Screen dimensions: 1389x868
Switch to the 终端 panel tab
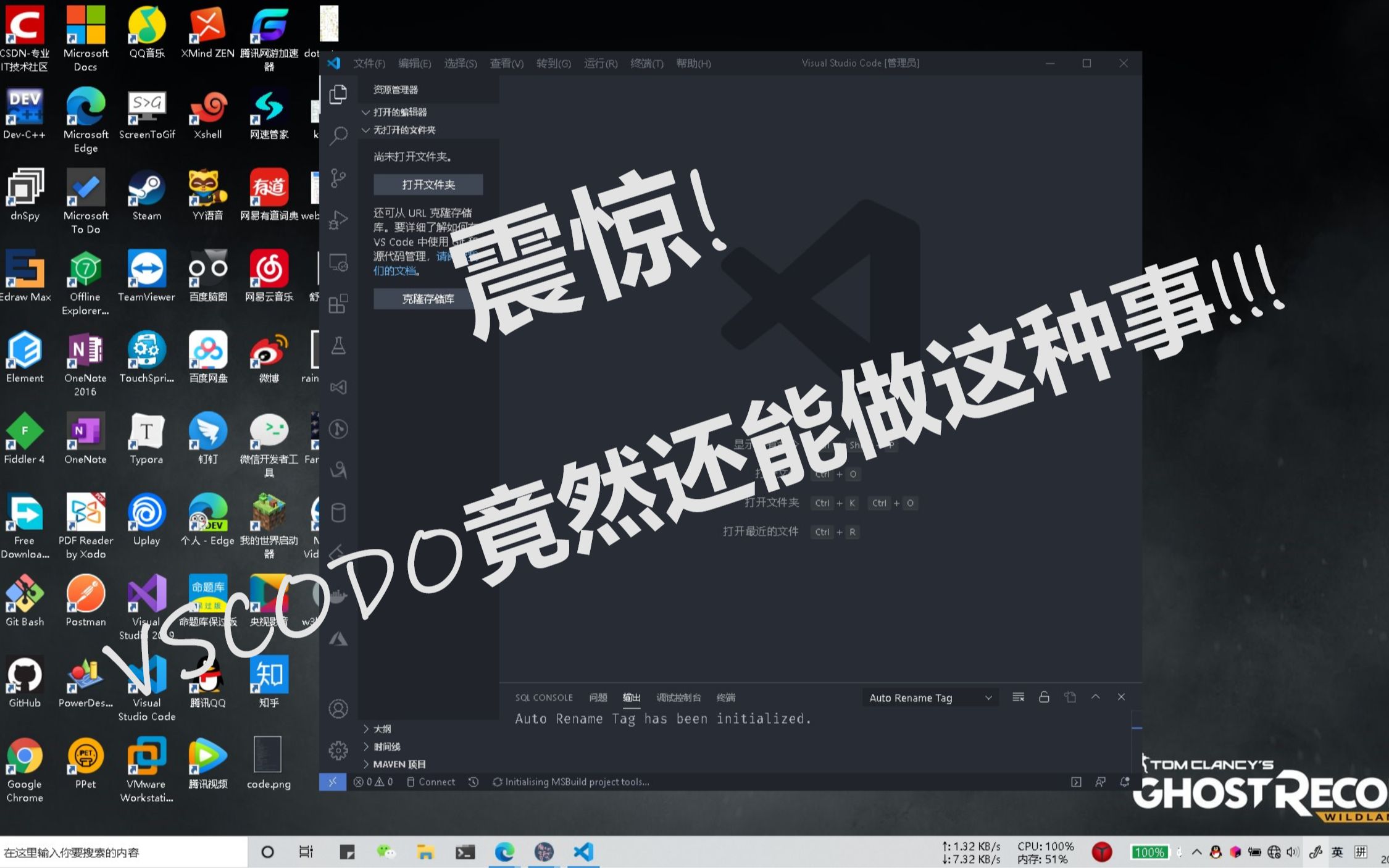coord(725,698)
